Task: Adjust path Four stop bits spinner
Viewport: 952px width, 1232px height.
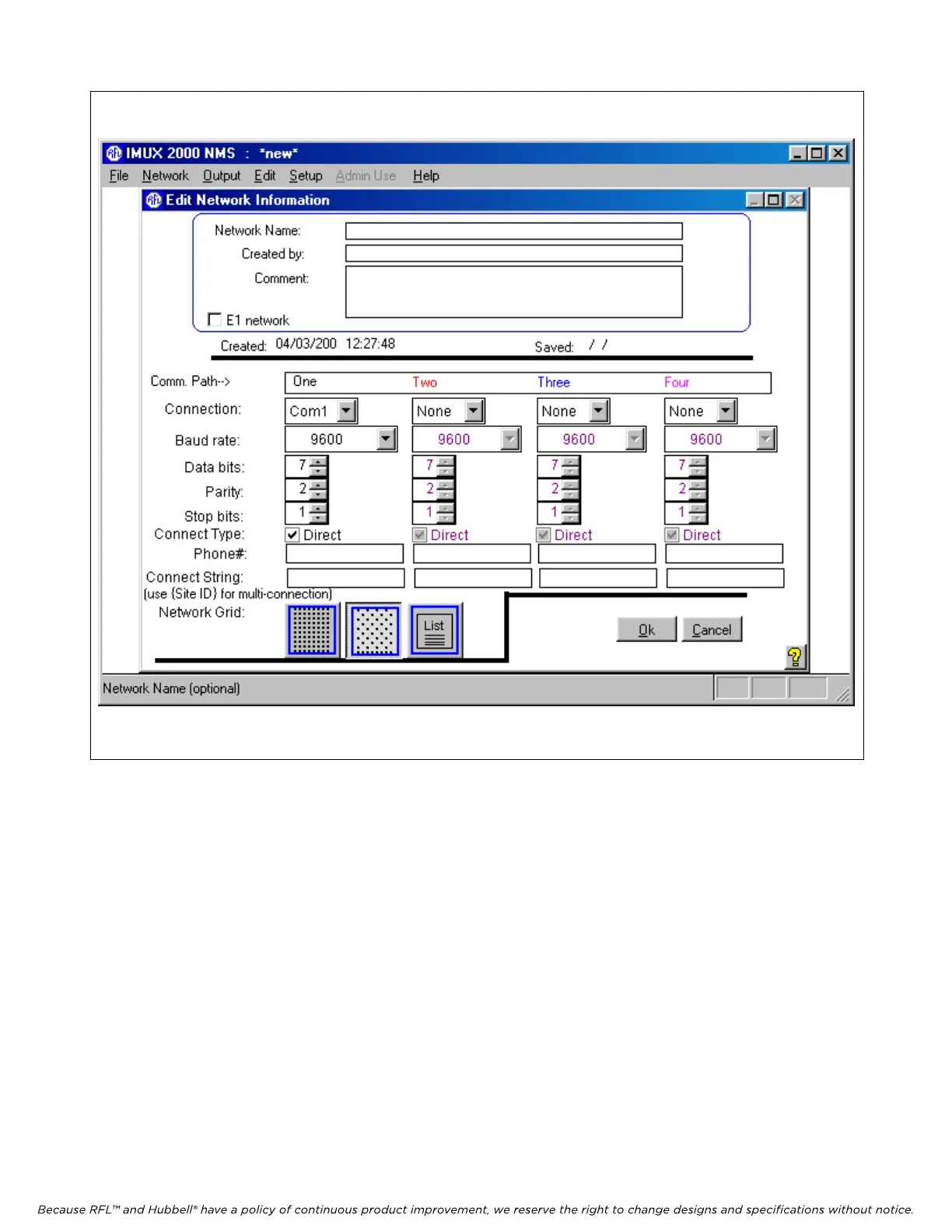Action: tap(698, 513)
